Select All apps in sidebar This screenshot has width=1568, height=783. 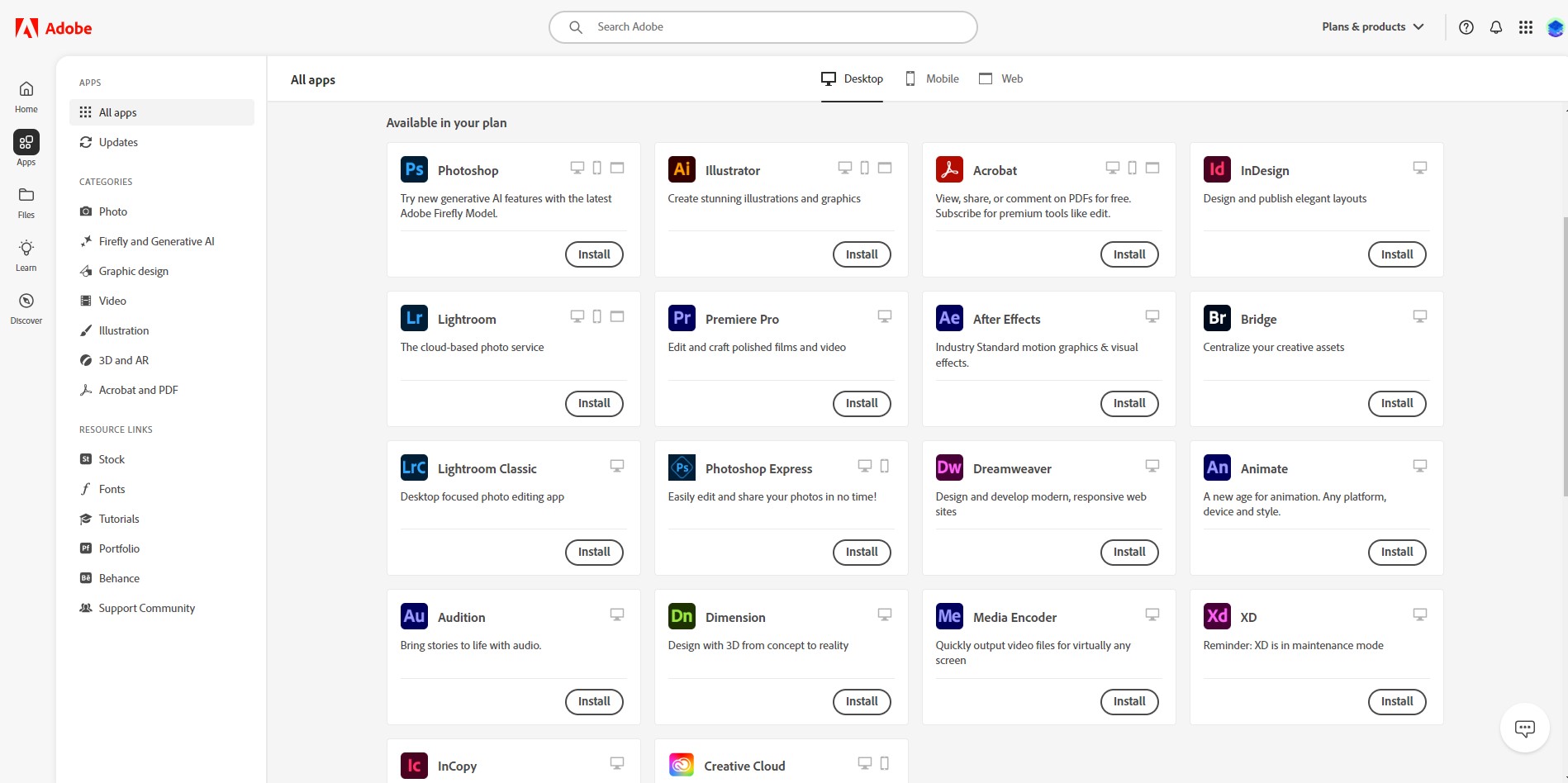tap(162, 112)
